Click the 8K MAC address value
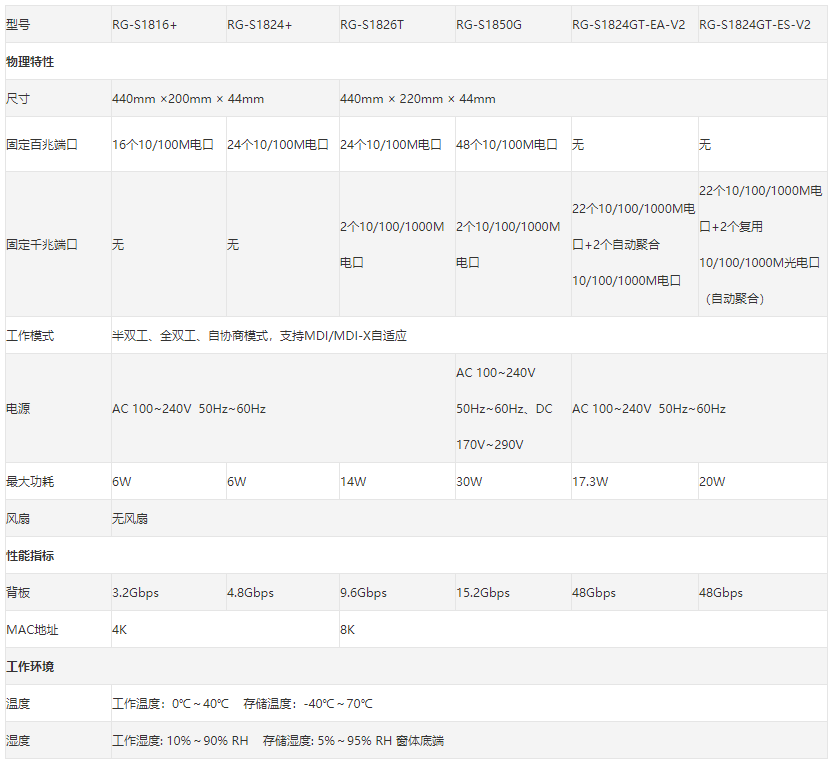The width and height of the screenshot is (833, 762). pyautogui.click(x=347, y=630)
